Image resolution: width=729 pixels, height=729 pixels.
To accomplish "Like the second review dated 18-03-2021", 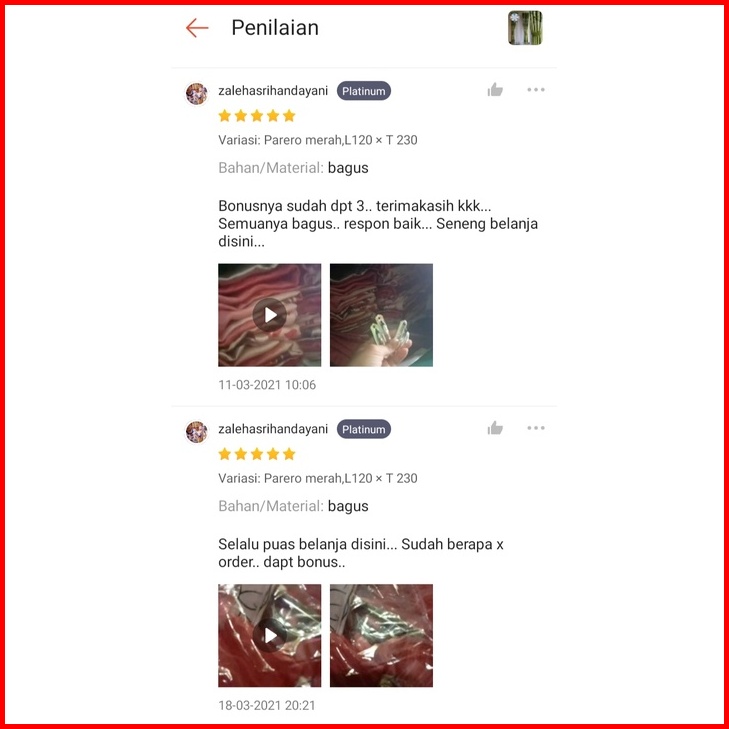I will [x=495, y=428].
